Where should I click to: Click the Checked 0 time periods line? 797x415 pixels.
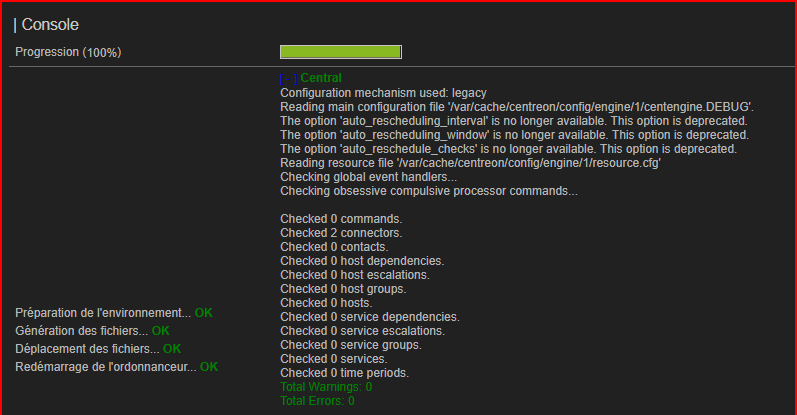coord(345,373)
